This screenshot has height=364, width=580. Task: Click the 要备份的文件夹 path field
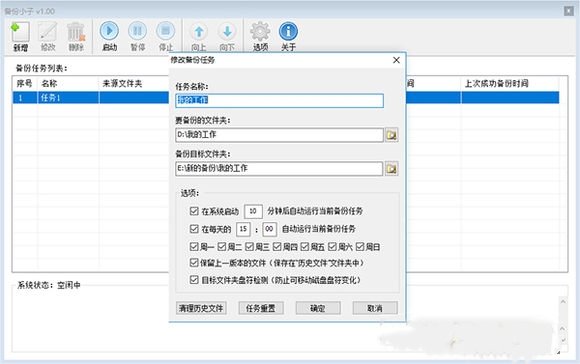279,135
